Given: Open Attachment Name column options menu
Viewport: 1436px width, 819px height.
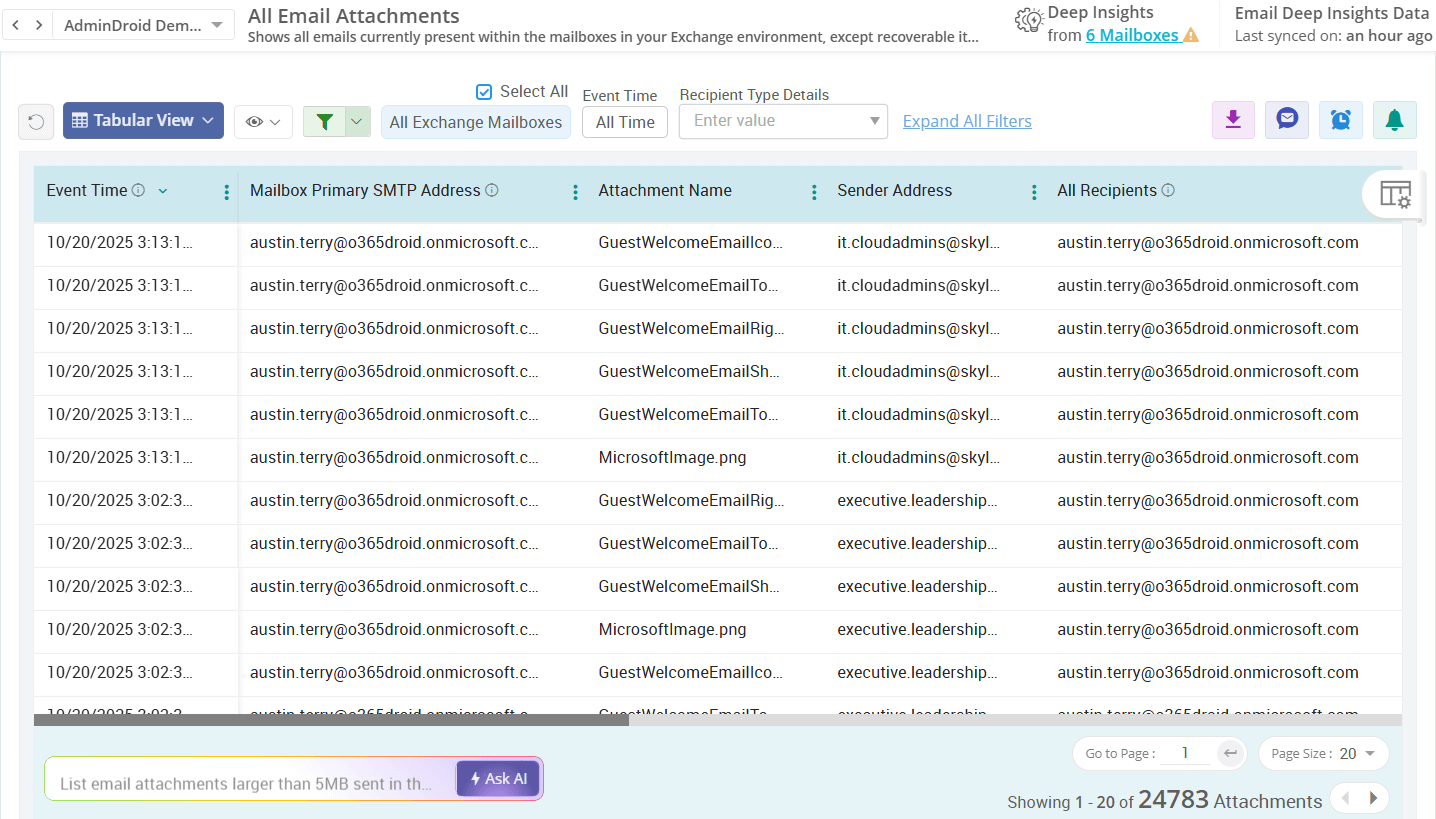Looking at the screenshot, I should point(814,190).
